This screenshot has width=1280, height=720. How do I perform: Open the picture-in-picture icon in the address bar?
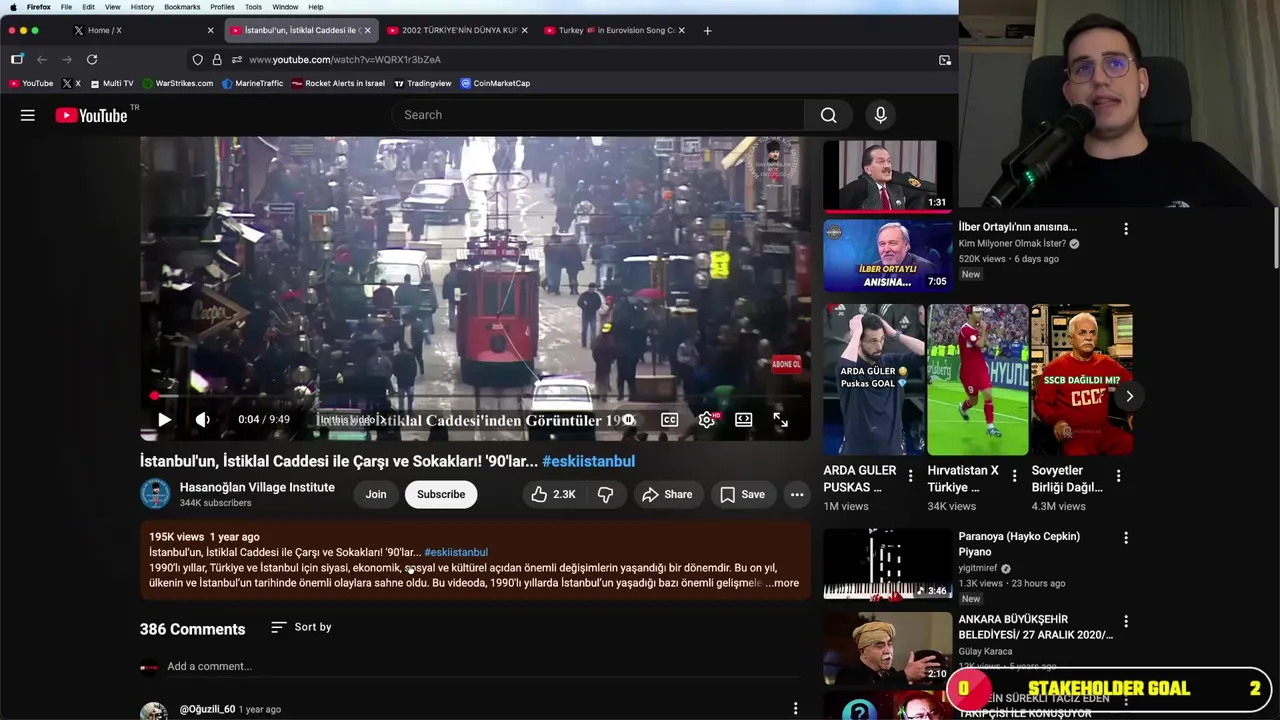coord(945,60)
